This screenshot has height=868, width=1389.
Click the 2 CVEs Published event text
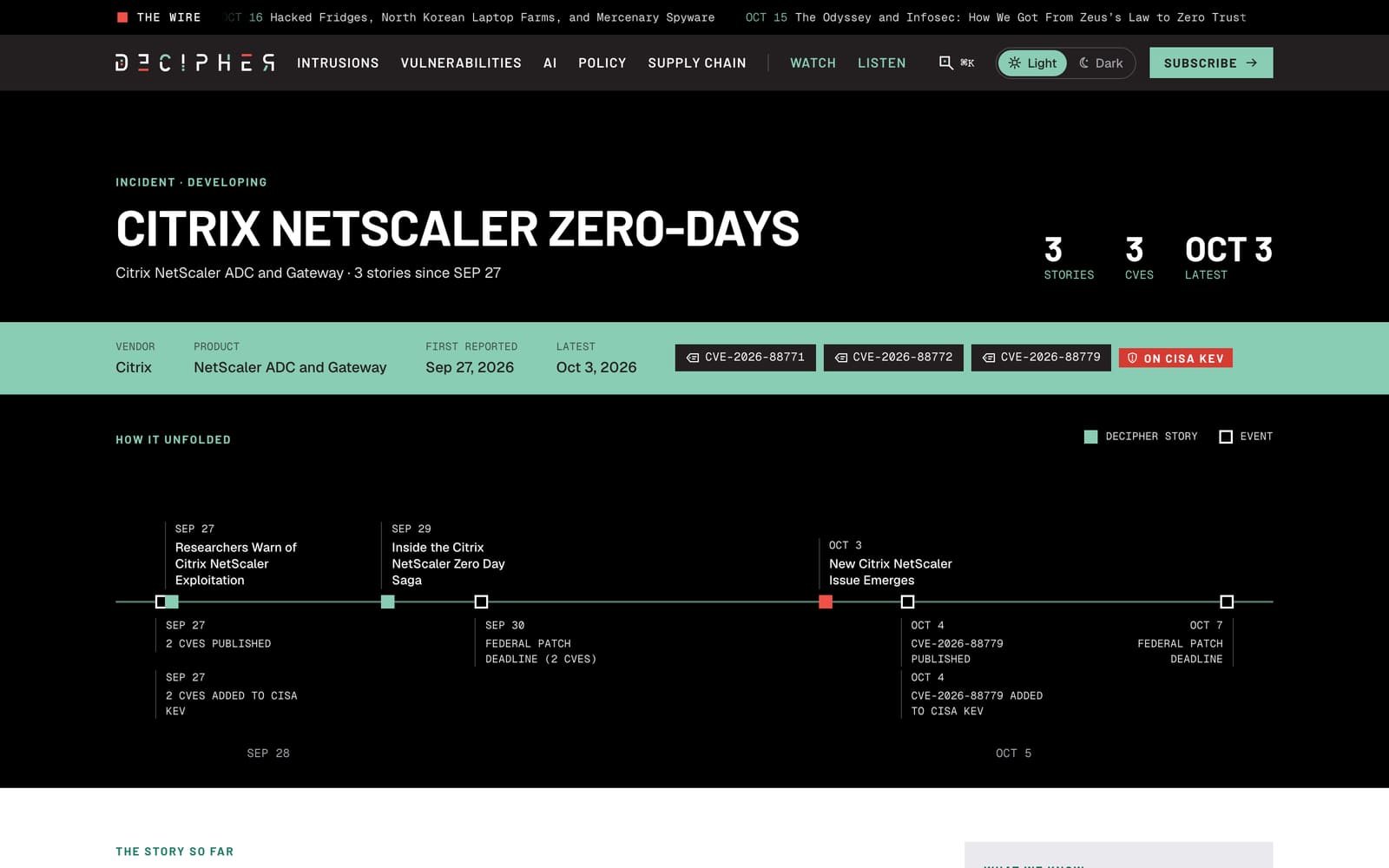(x=218, y=643)
